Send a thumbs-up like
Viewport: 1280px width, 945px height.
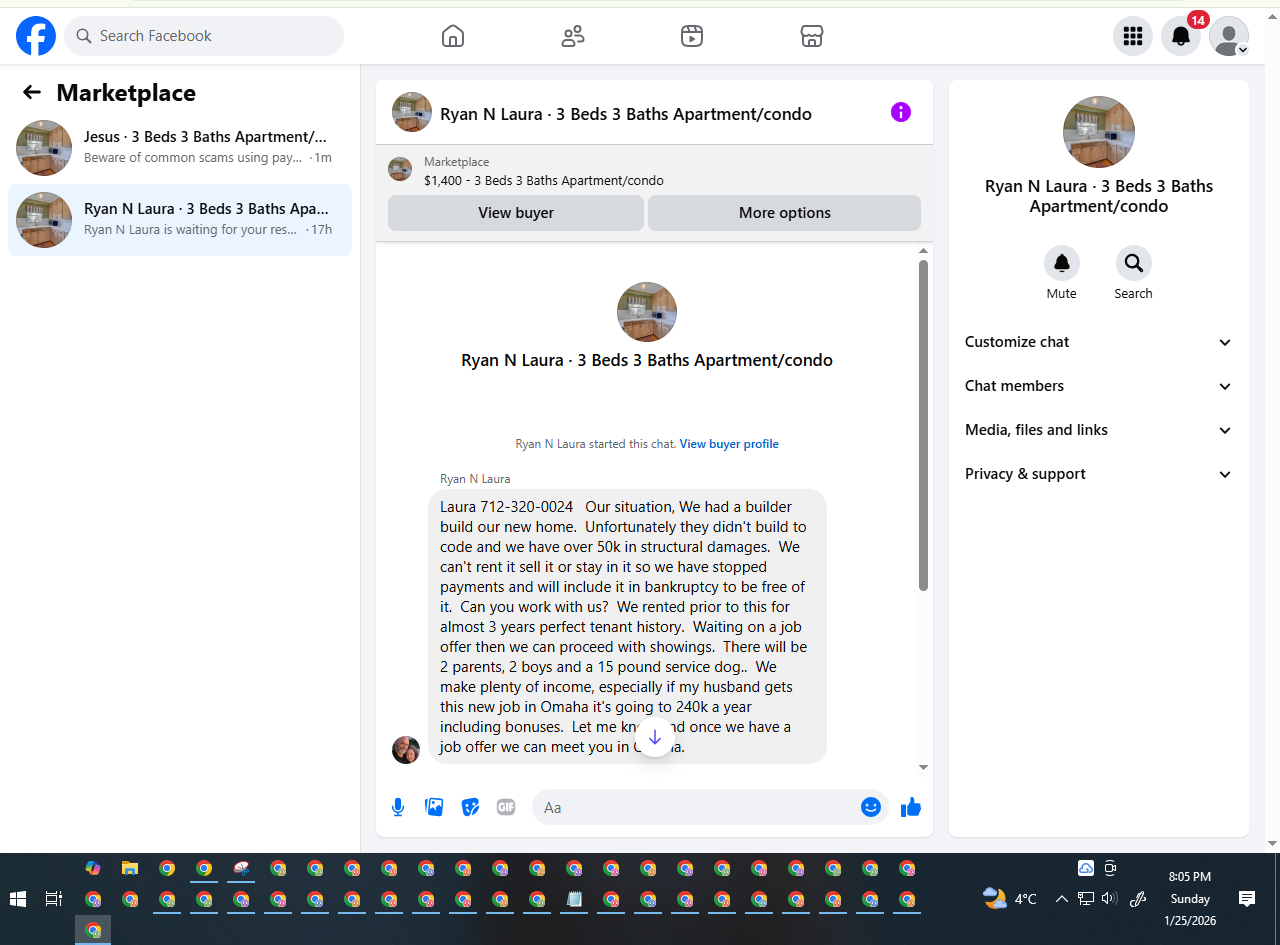point(910,807)
